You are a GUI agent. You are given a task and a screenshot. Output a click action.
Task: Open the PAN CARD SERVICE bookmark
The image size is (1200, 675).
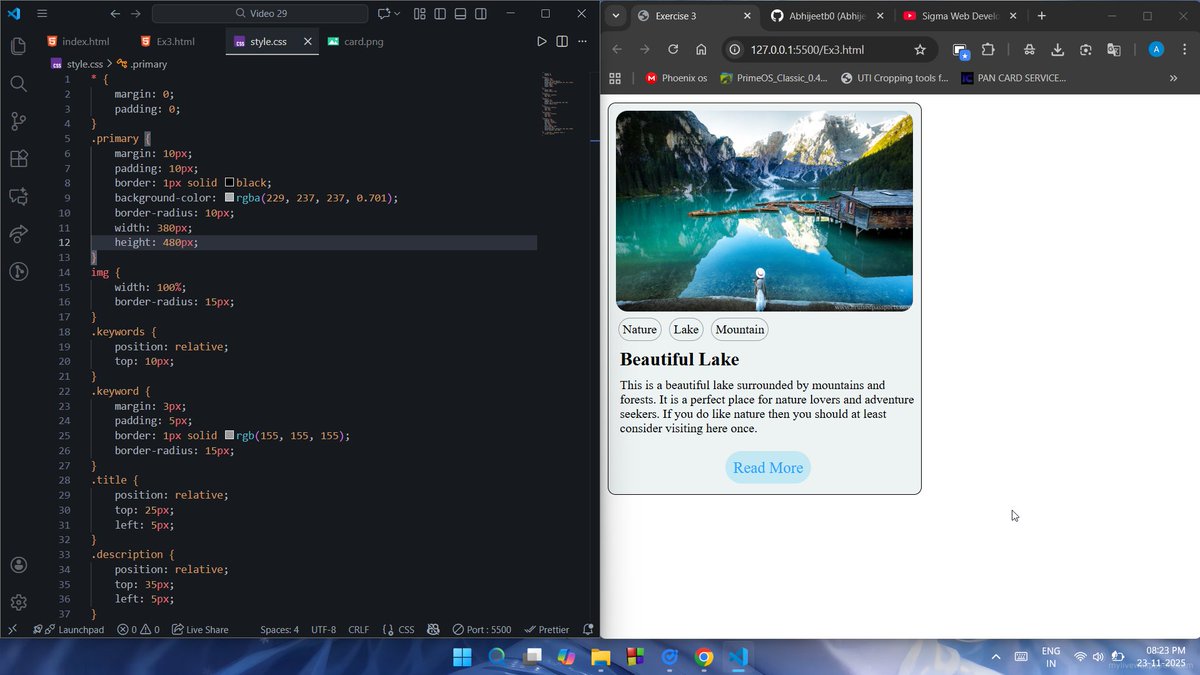point(1013,77)
